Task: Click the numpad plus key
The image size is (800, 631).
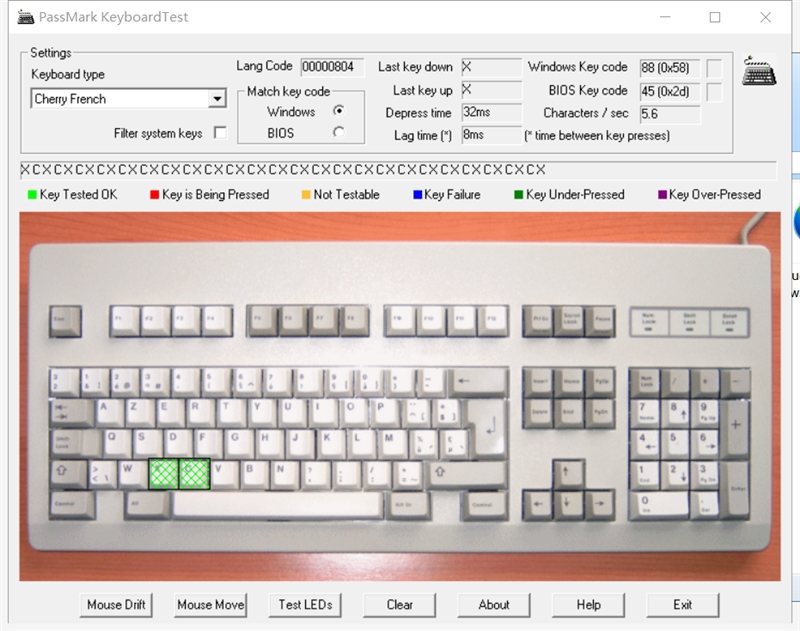Action: 736,427
